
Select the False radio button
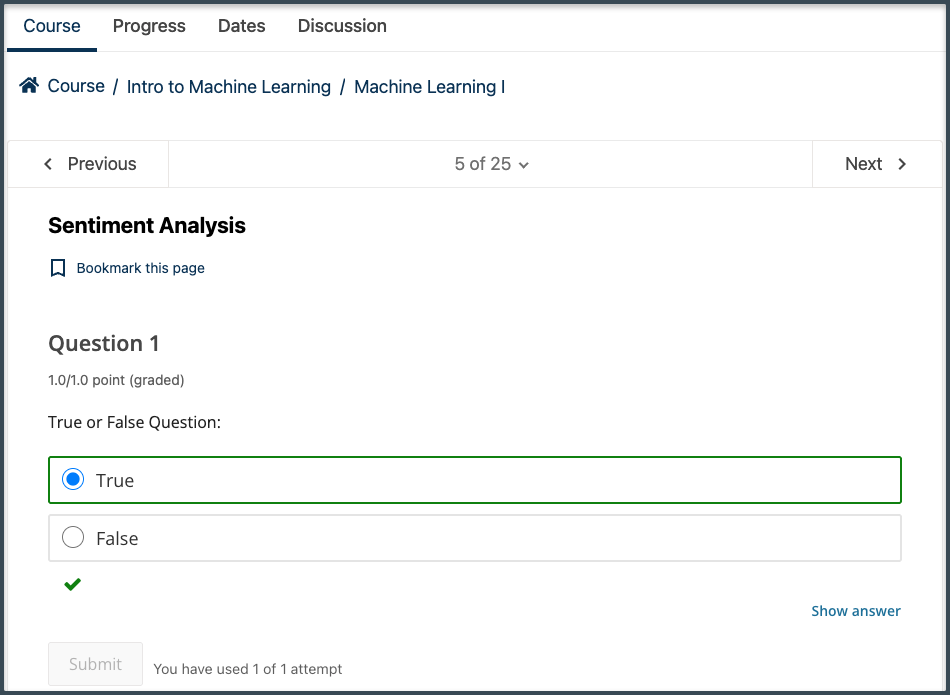tap(73, 538)
